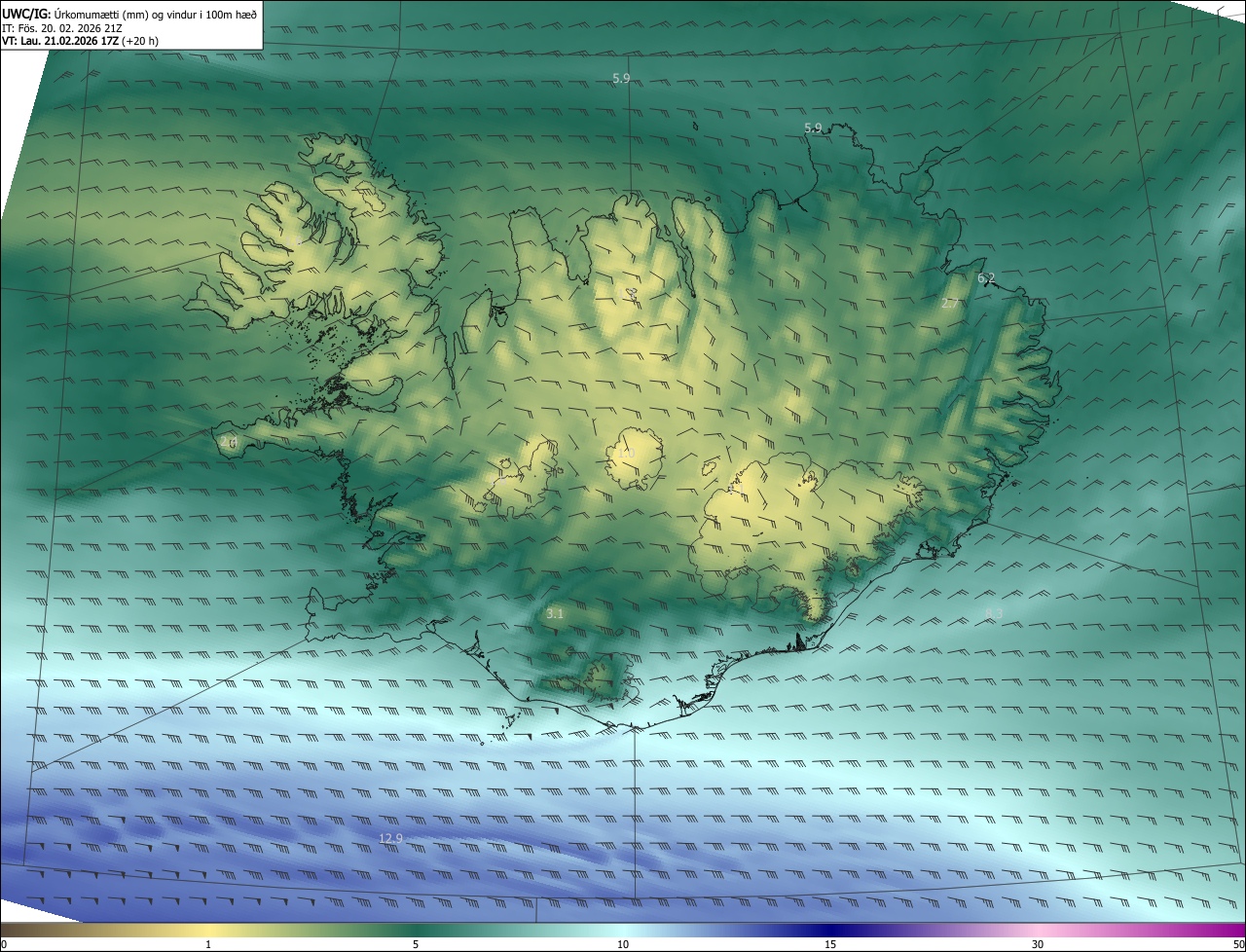
Task: Click the "50" tick label on the color scale
Action: coord(1238,944)
